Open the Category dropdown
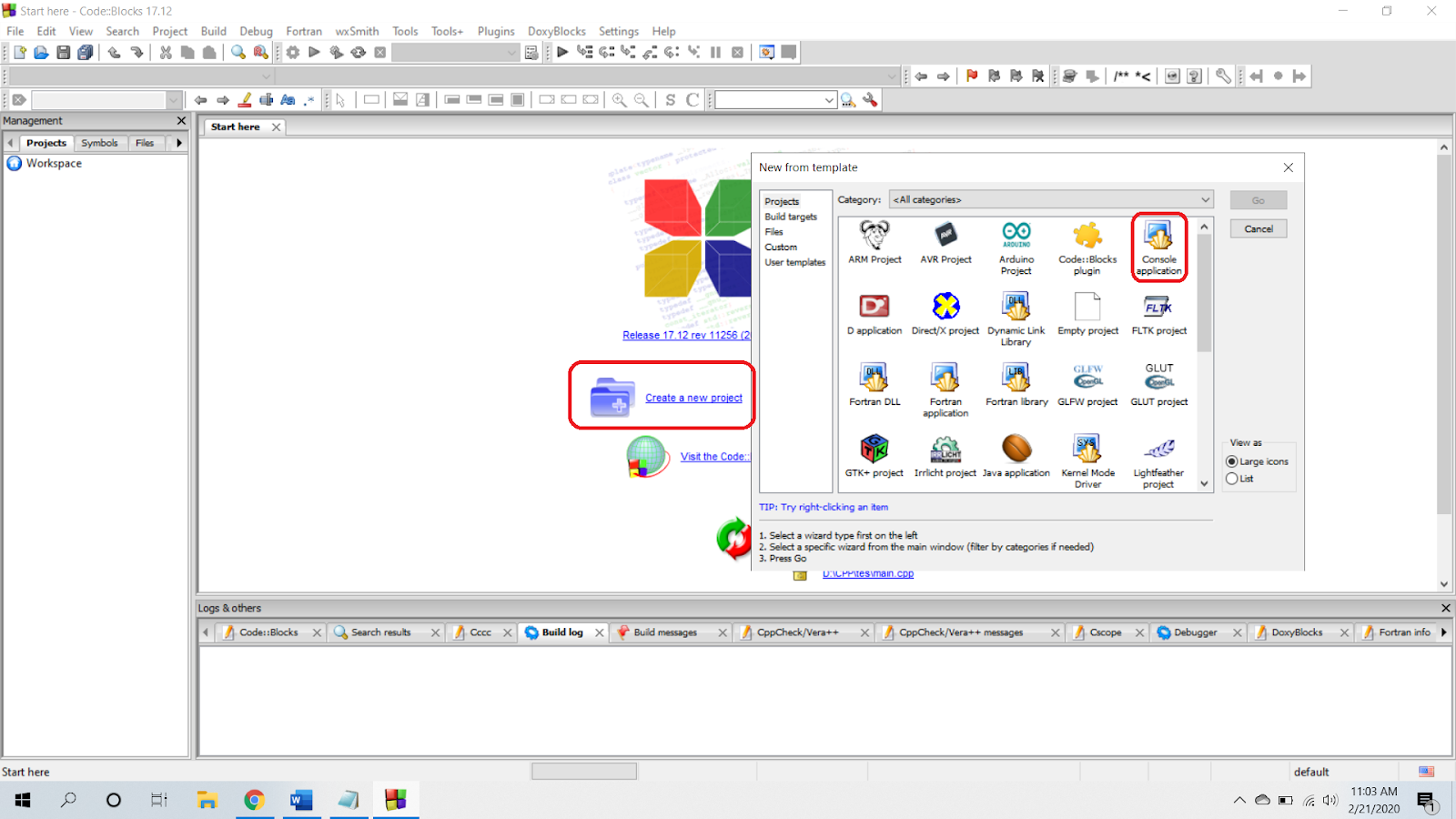 pos(1052,199)
